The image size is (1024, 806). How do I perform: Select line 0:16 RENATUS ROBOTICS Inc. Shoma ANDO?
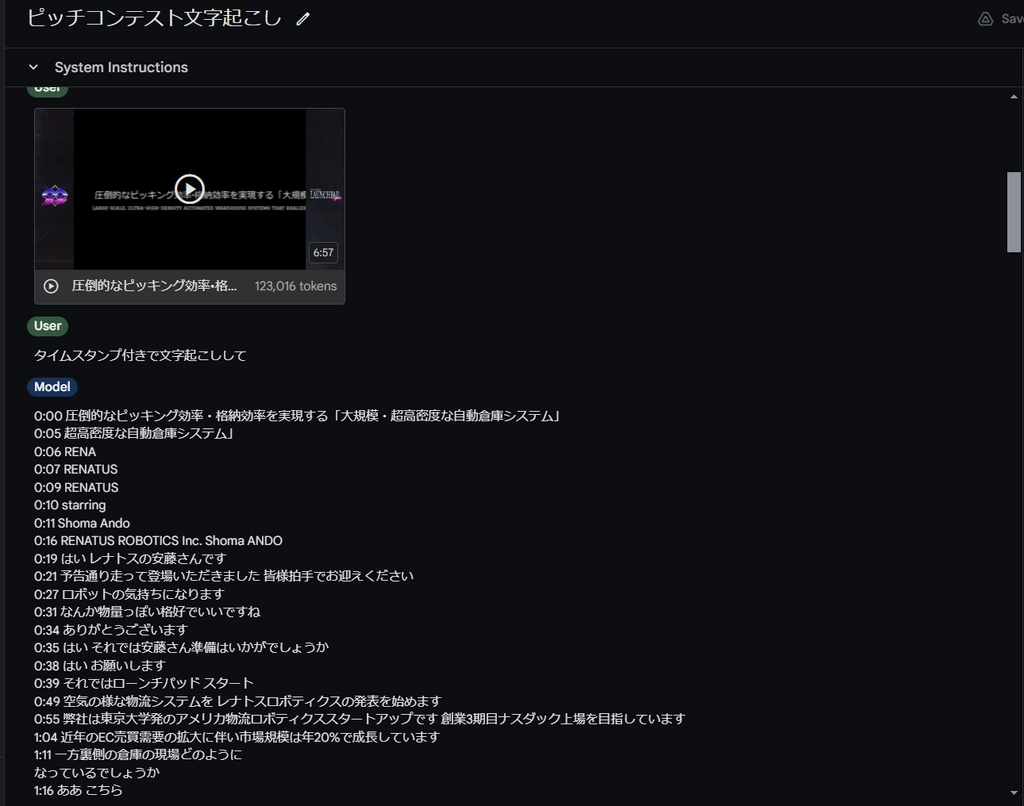pyautogui.click(x=158, y=541)
